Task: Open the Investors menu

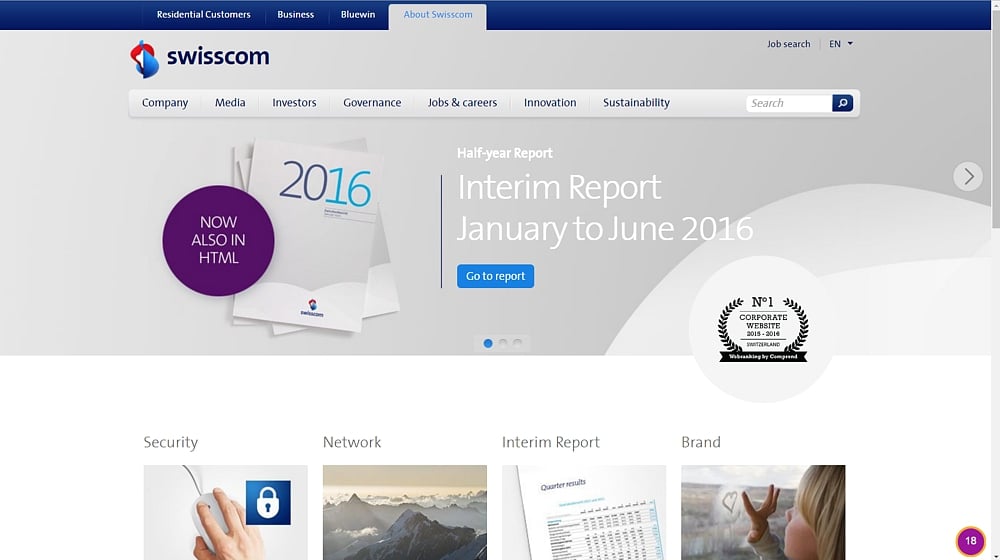Action: point(294,103)
